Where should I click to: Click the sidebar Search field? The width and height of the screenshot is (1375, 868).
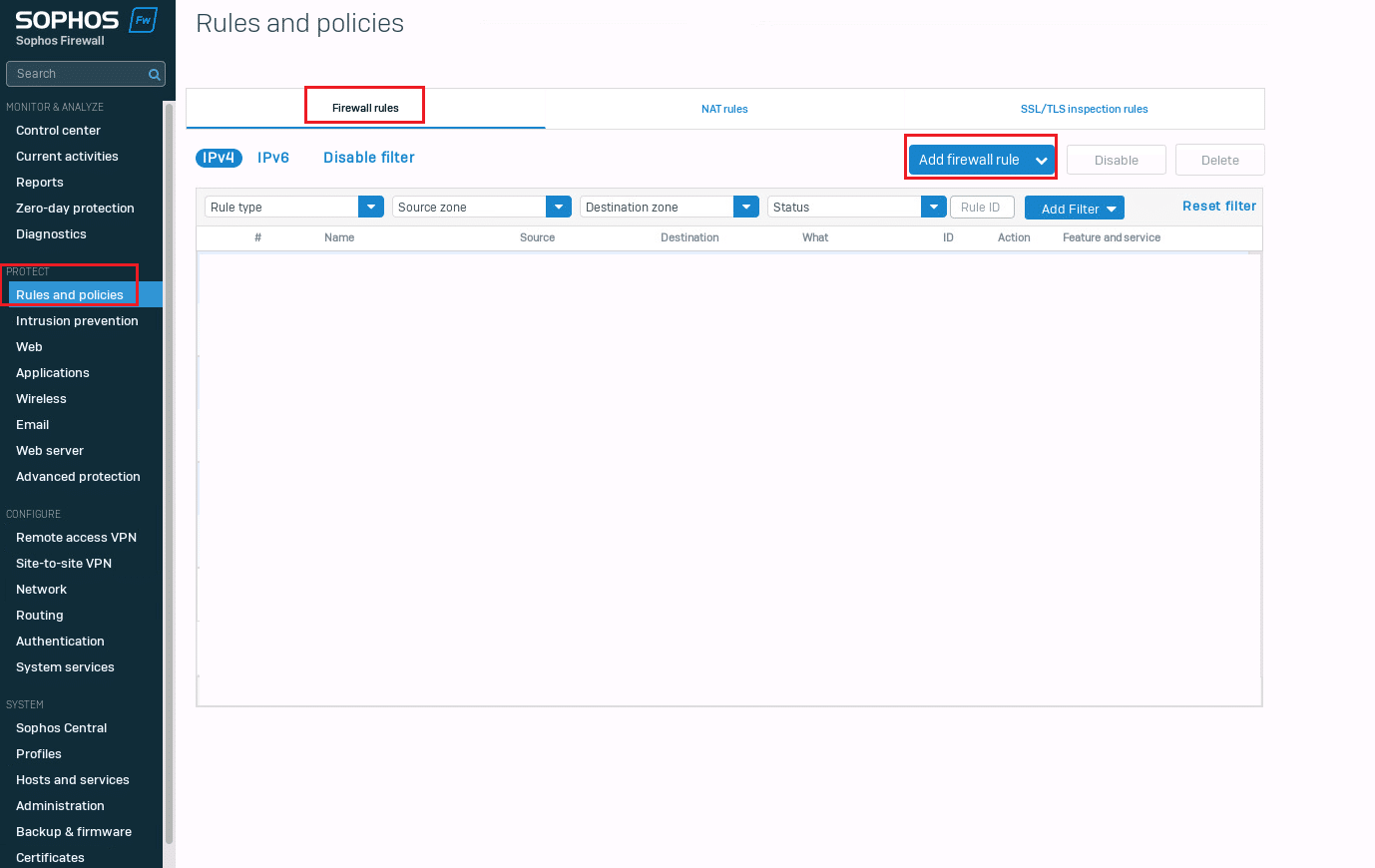(x=78, y=74)
